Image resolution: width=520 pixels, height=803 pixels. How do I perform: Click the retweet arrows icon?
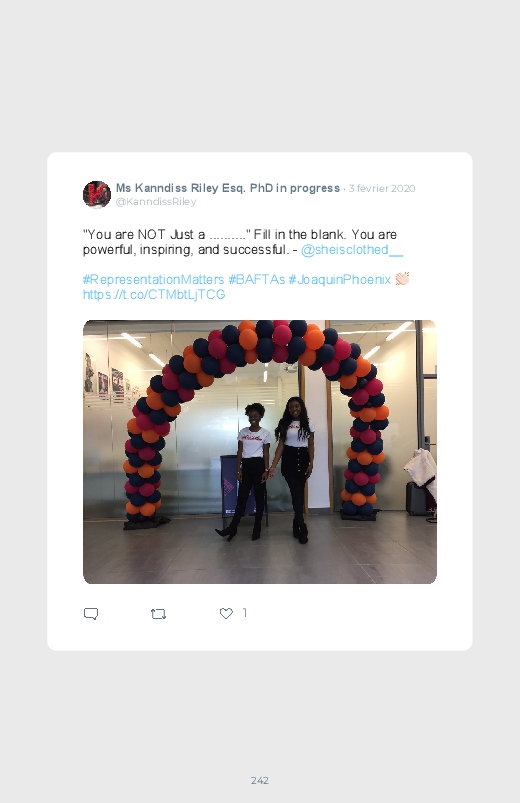pyautogui.click(x=158, y=614)
